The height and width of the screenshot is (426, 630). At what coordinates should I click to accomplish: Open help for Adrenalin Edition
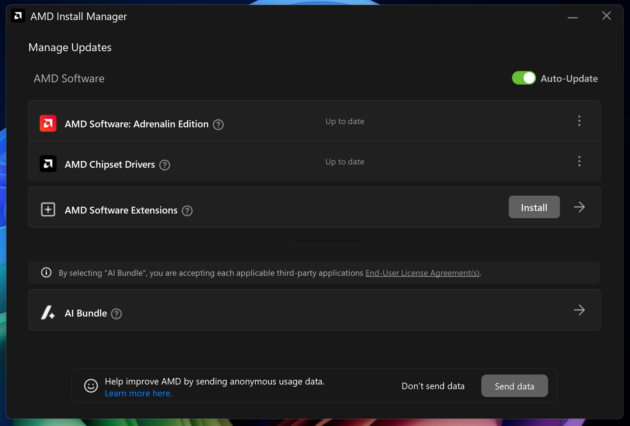tap(218, 125)
